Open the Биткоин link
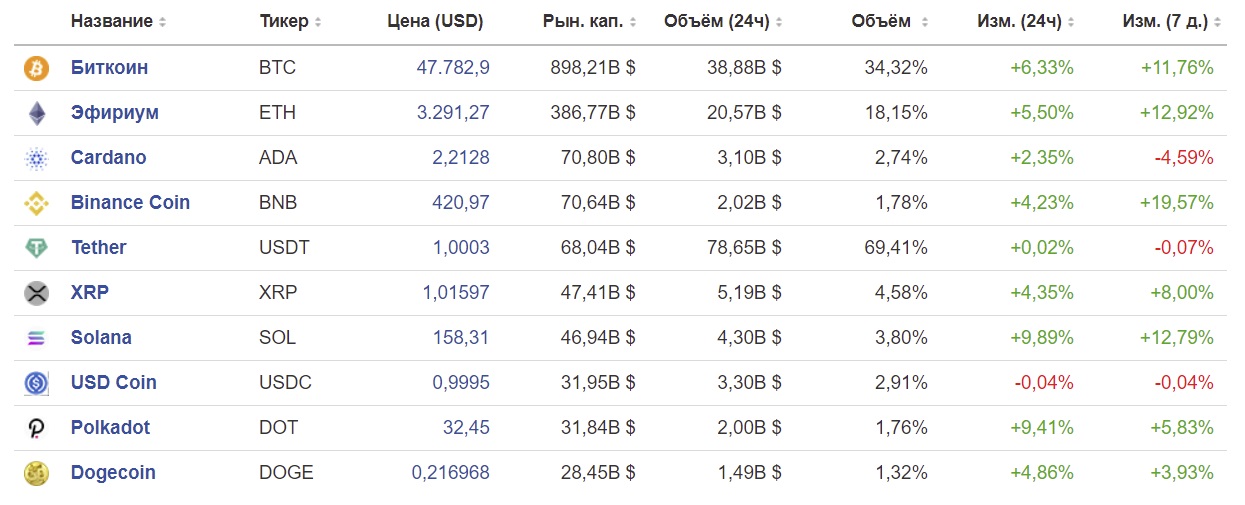Screen dimensions: 1245x505 109,68
